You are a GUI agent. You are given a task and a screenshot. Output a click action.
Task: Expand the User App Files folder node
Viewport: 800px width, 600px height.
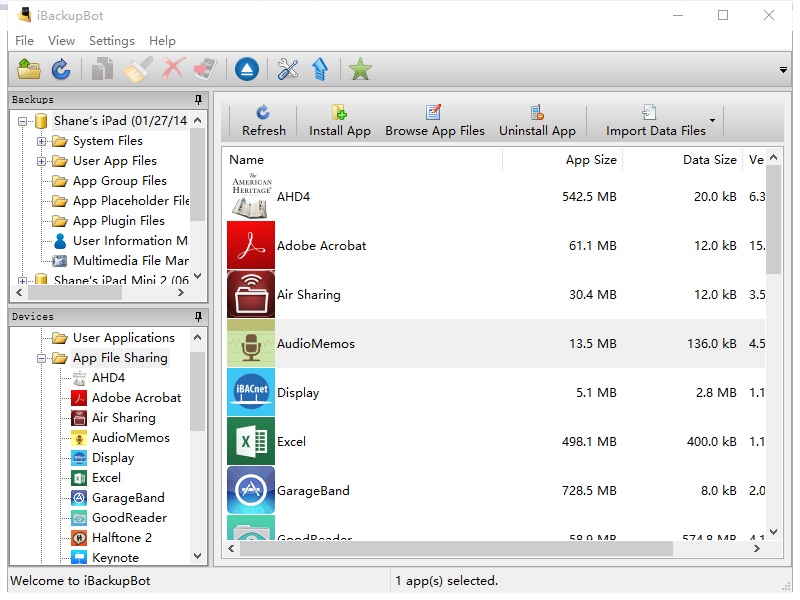click(41, 162)
